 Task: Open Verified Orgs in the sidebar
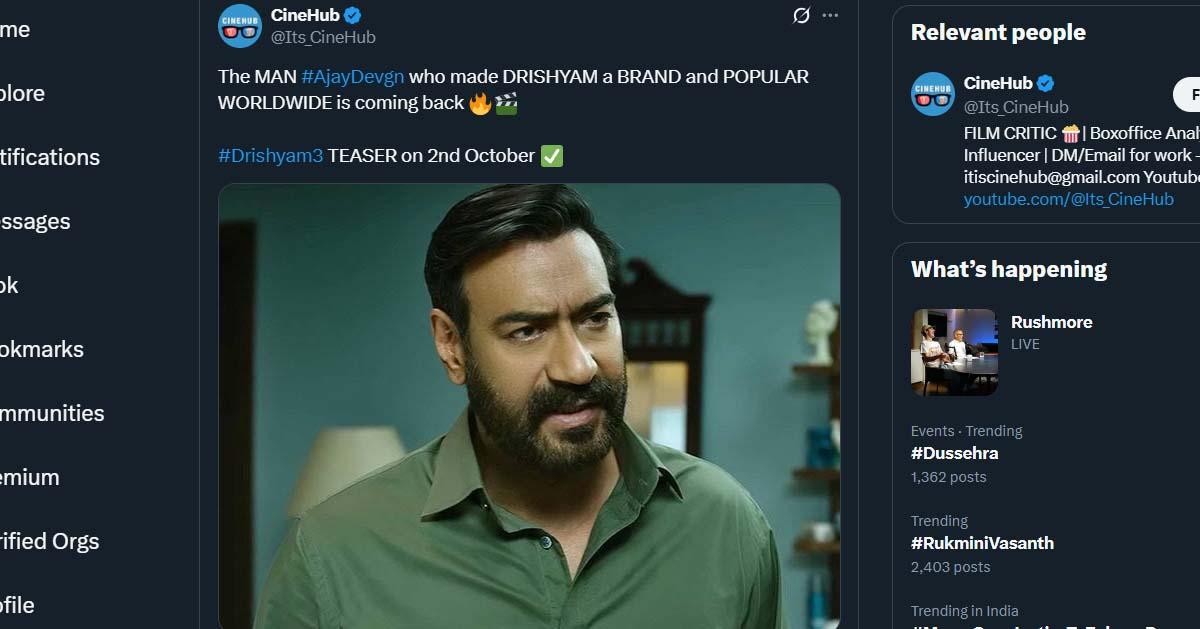(50, 541)
